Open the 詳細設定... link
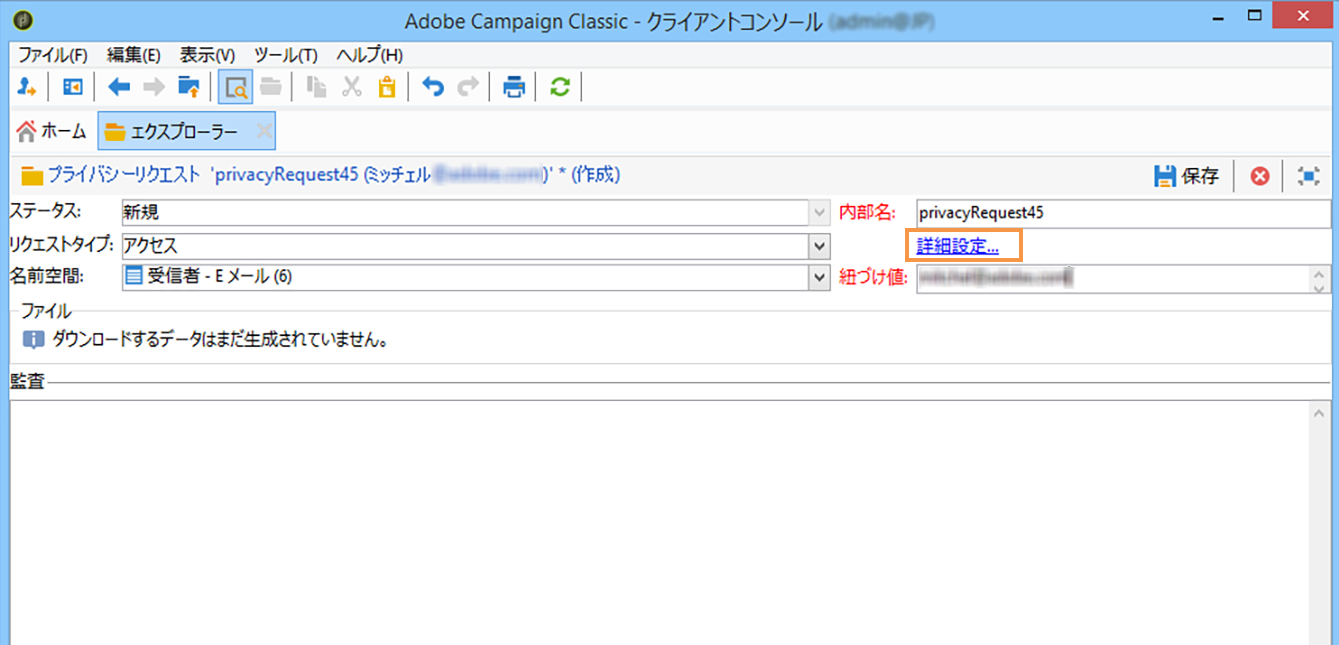1339x645 pixels. 958,246
